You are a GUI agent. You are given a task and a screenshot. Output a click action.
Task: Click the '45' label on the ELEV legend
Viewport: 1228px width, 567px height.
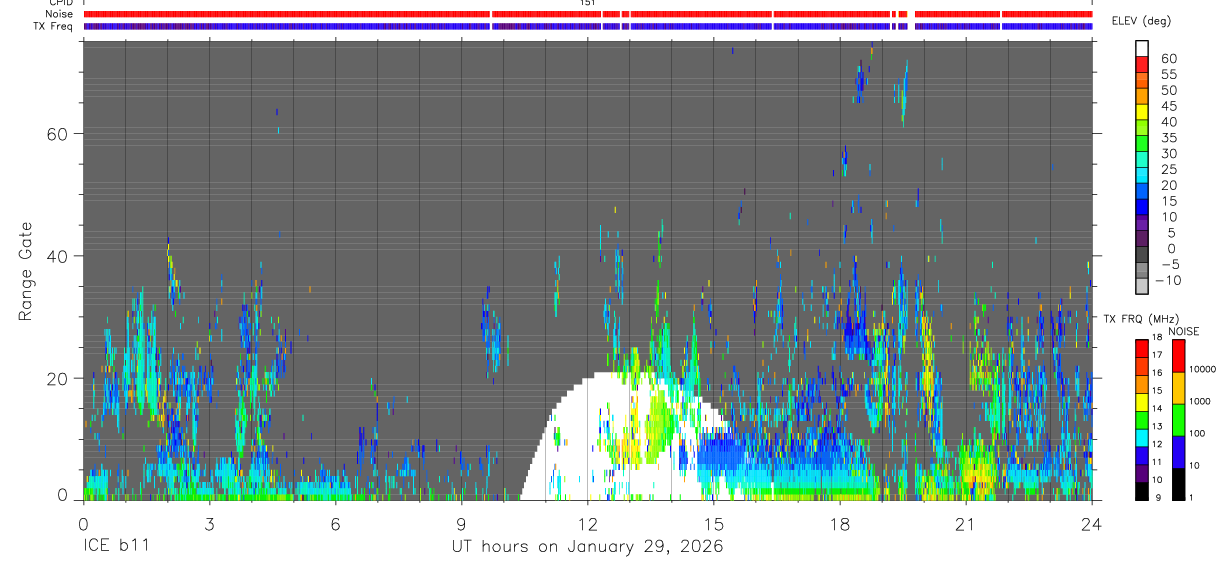point(1168,106)
